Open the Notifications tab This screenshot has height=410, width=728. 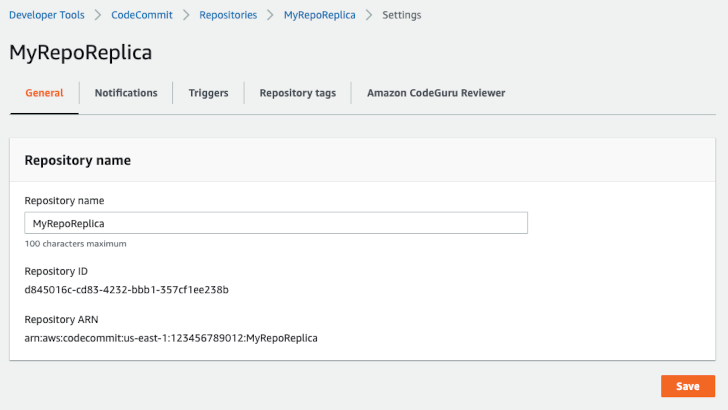(126, 93)
